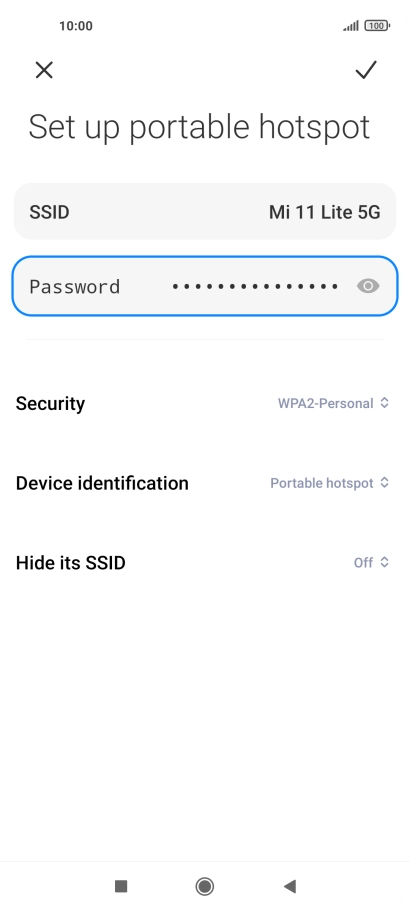410x911 pixels.
Task: Tap the battery indicator in the status bar
Action: (377, 26)
